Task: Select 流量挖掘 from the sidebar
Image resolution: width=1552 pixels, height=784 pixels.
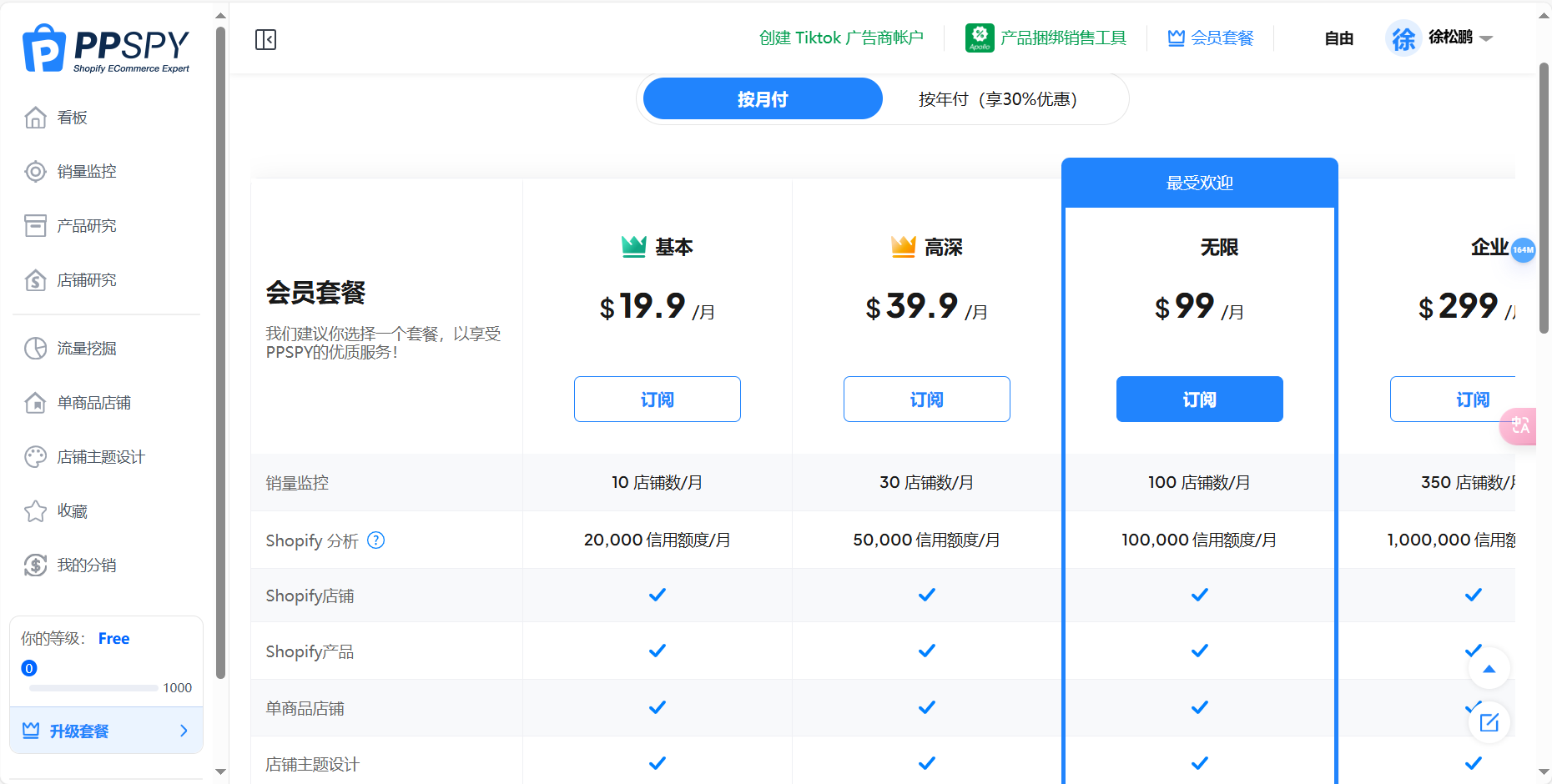Action: 86,348
